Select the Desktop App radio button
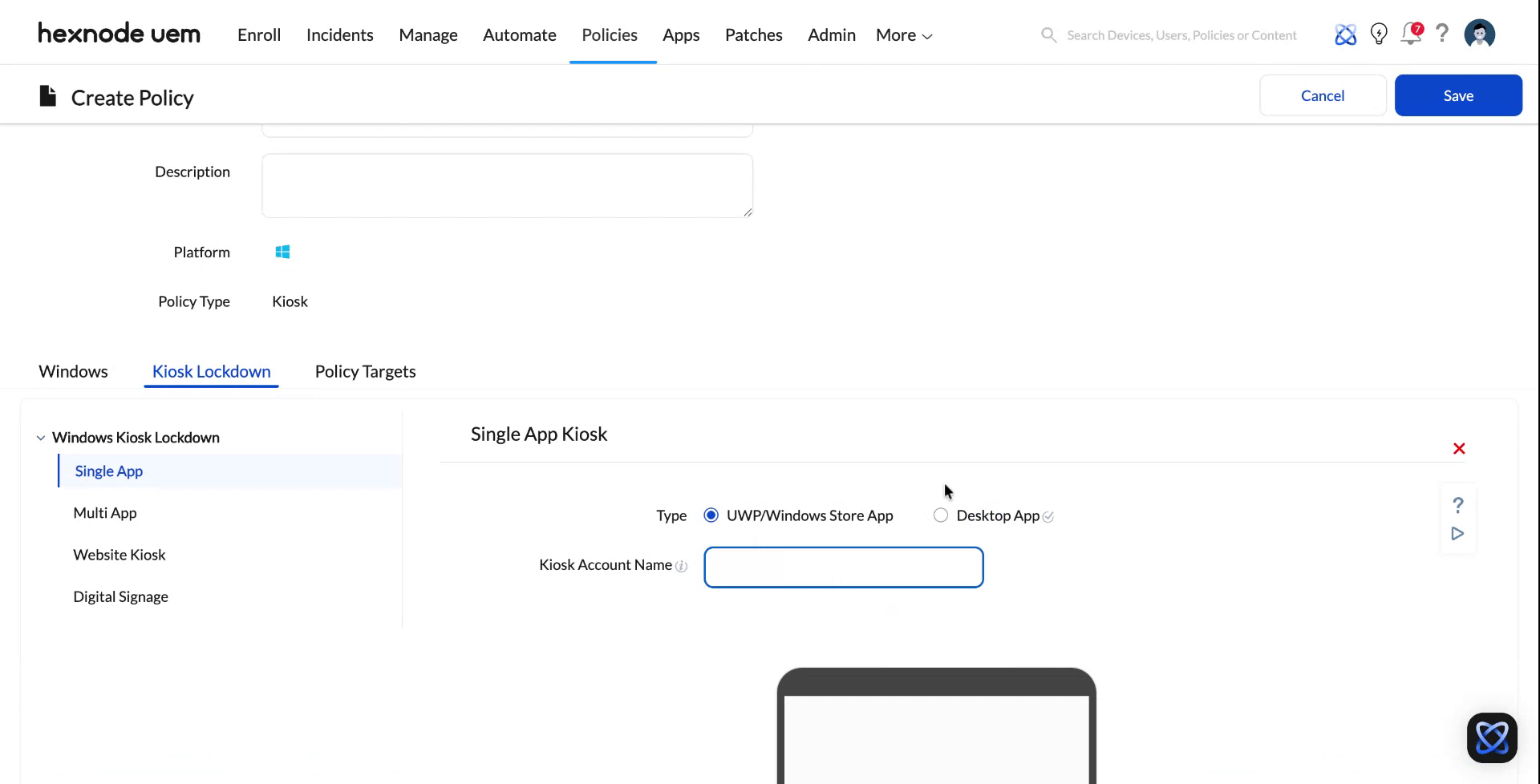 pyautogui.click(x=940, y=515)
